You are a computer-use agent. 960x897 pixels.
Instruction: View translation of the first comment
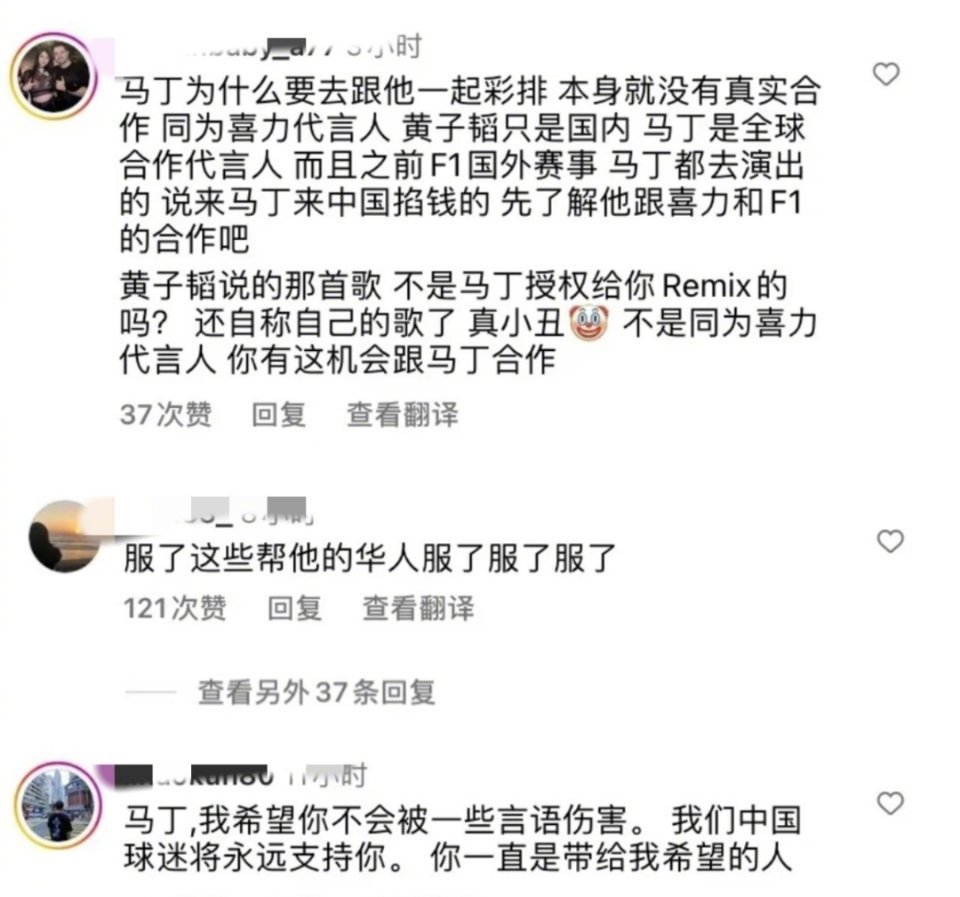tap(402, 415)
